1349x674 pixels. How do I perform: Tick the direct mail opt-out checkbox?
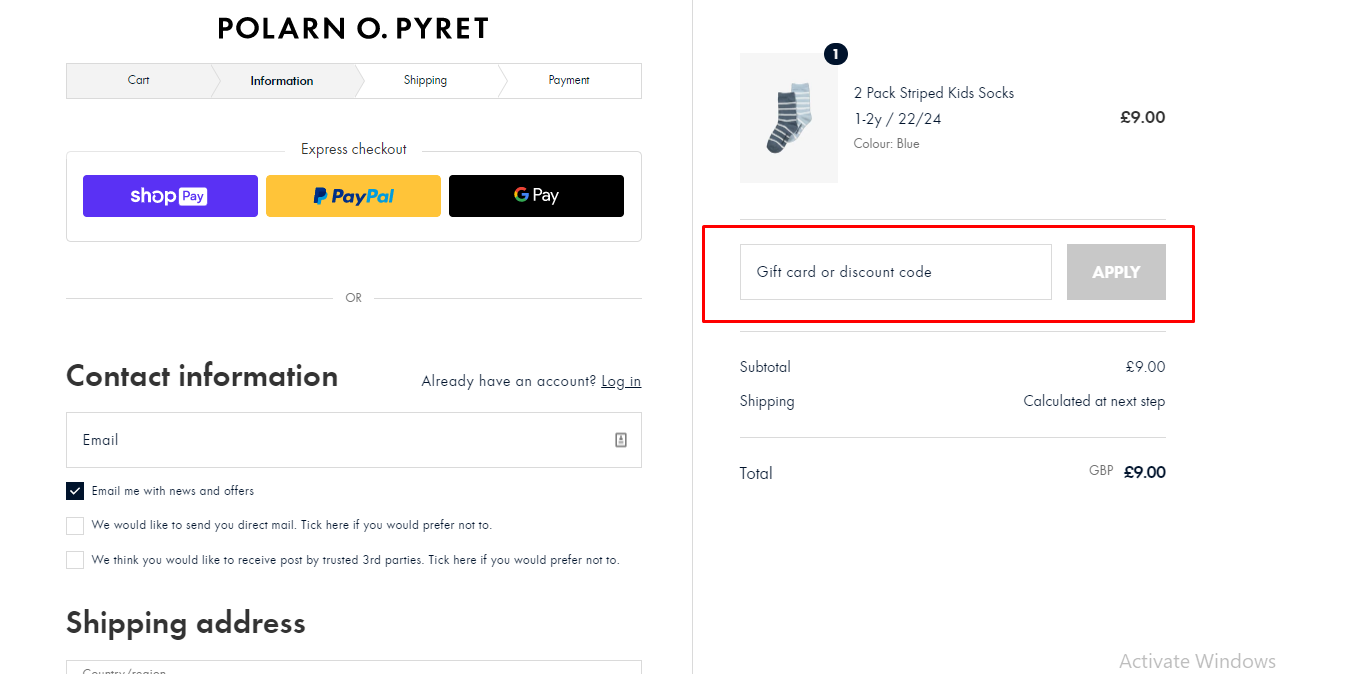click(74, 524)
